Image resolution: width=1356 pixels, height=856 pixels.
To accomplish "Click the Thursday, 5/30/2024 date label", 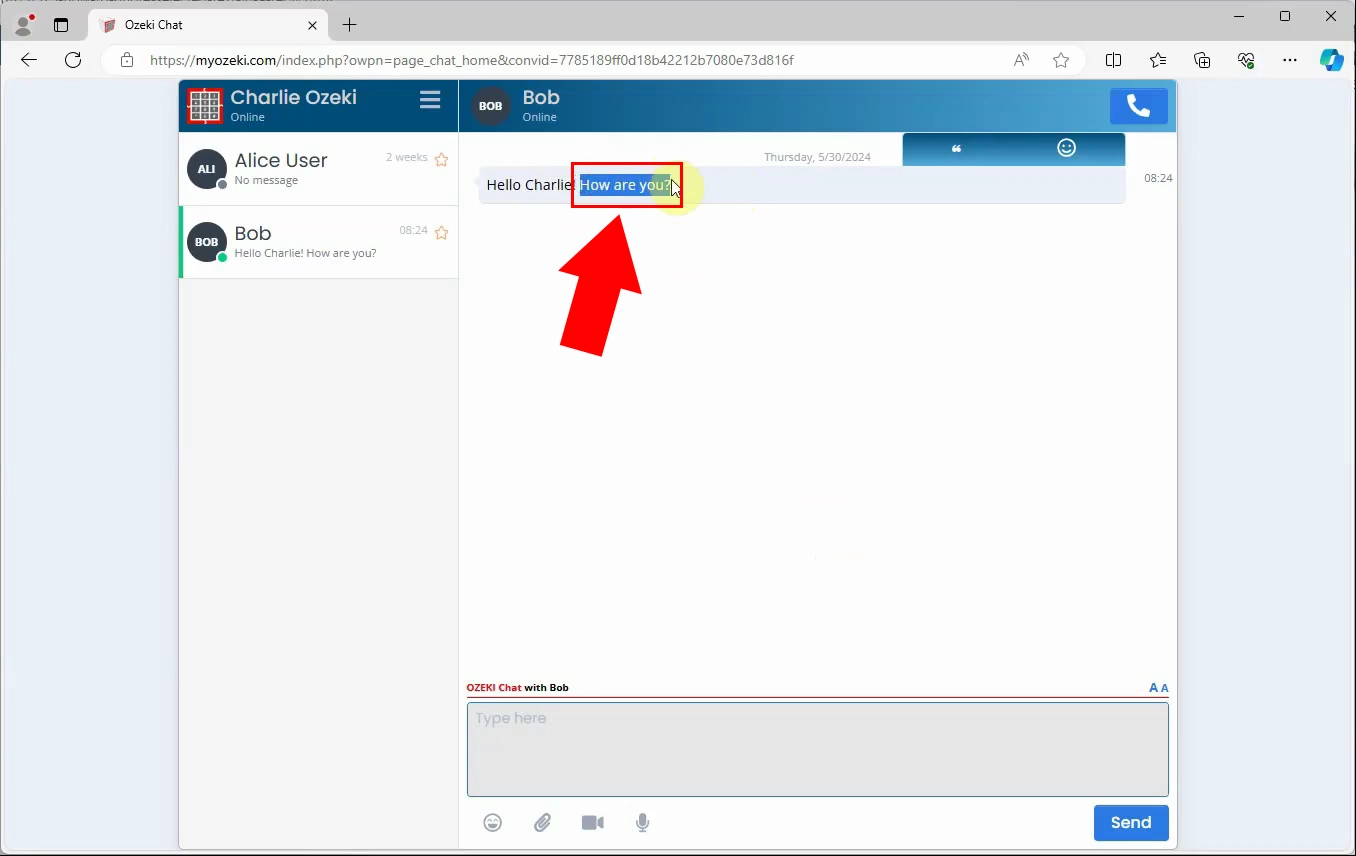I will click(817, 157).
